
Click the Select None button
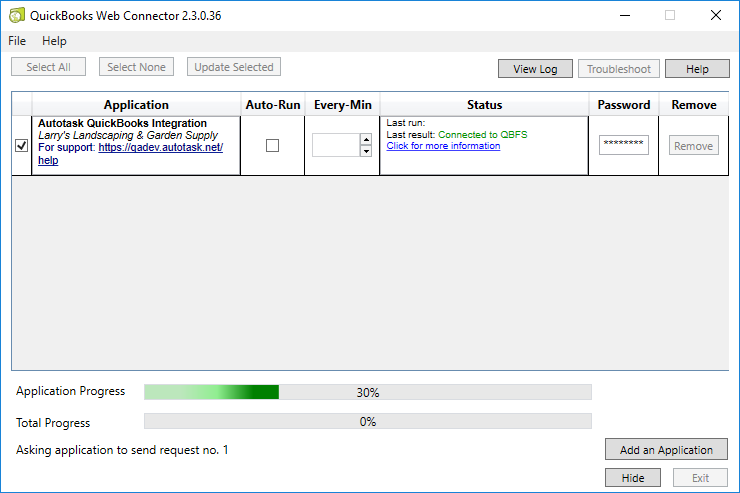click(136, 67)
